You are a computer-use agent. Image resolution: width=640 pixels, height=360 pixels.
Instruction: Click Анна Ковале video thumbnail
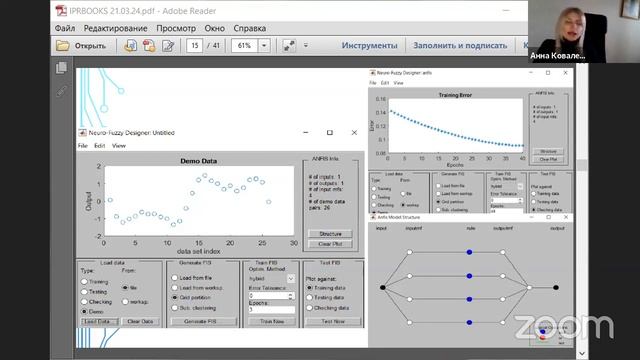[x=584, y=31]
